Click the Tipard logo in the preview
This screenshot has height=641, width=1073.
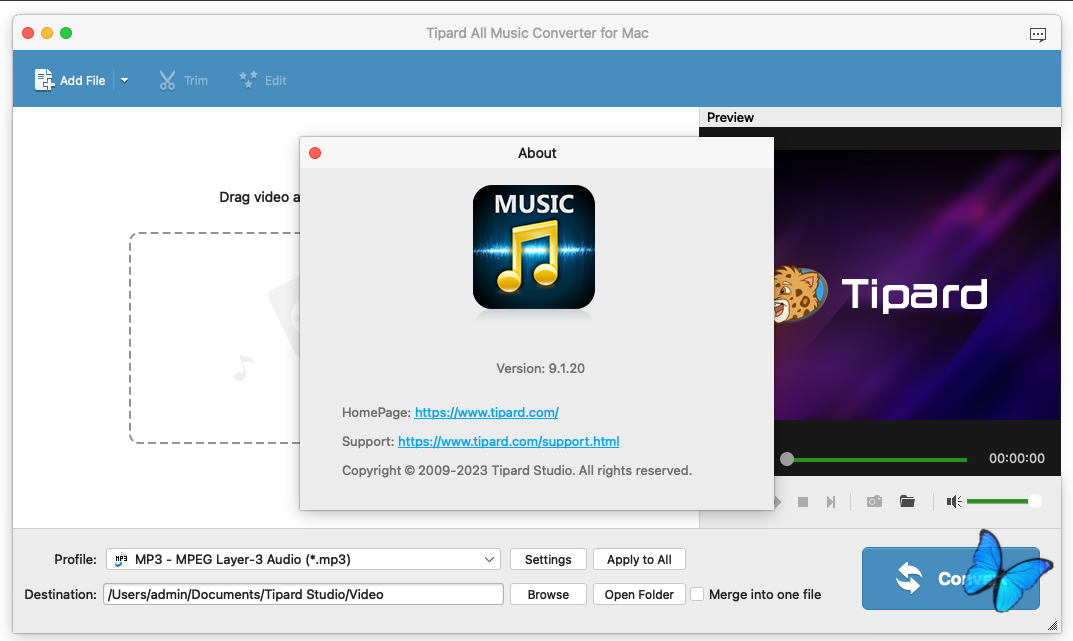click(881, 294)
